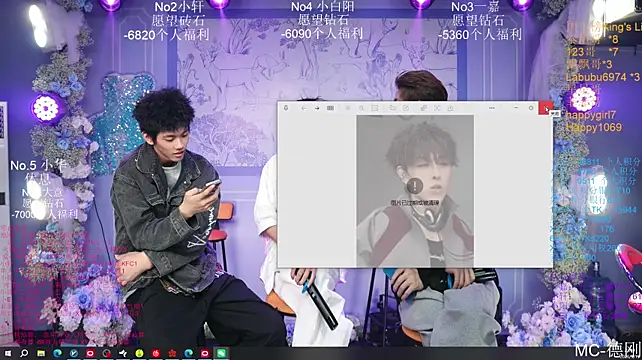Click the 'No4 小白阳' overlay text

tap(323, 7)
